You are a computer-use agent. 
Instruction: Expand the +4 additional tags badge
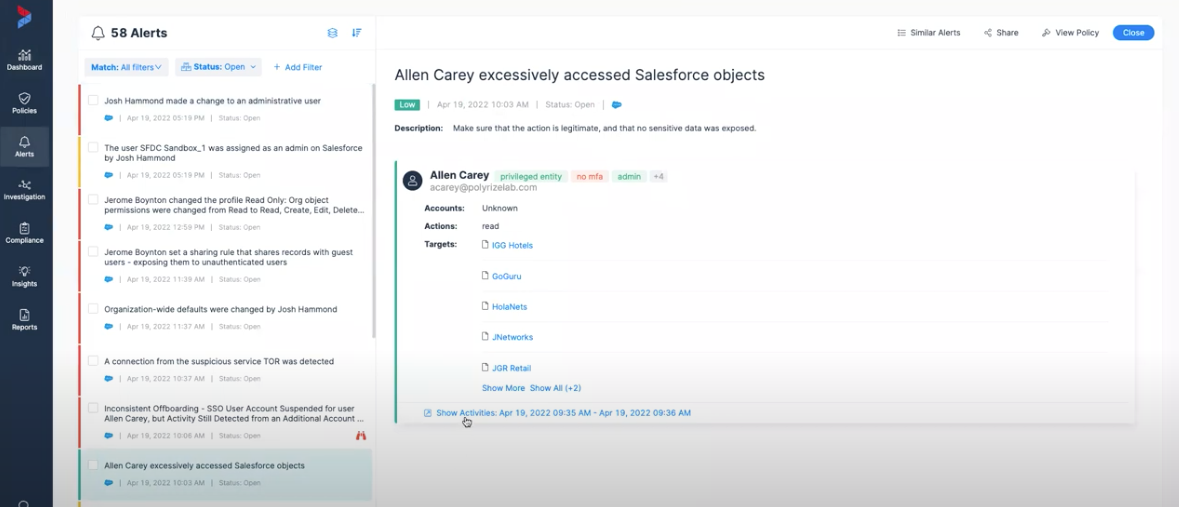(658, 177)
